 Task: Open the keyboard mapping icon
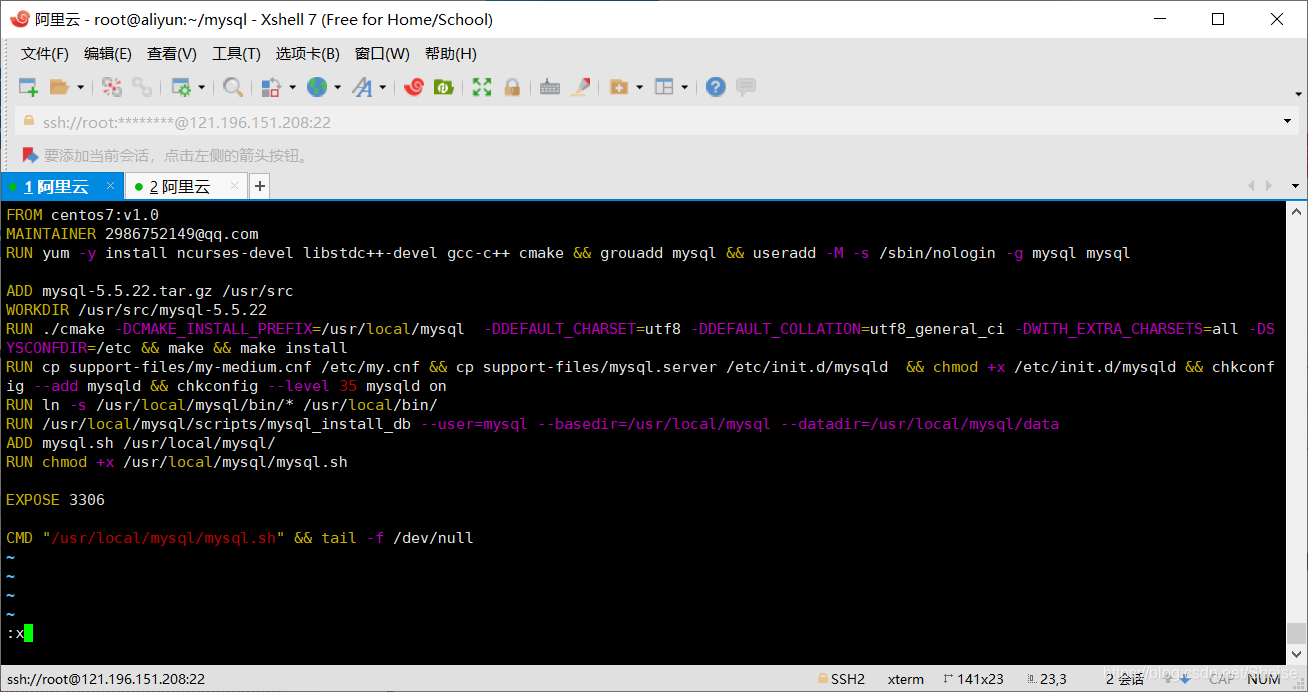[550, 87]
